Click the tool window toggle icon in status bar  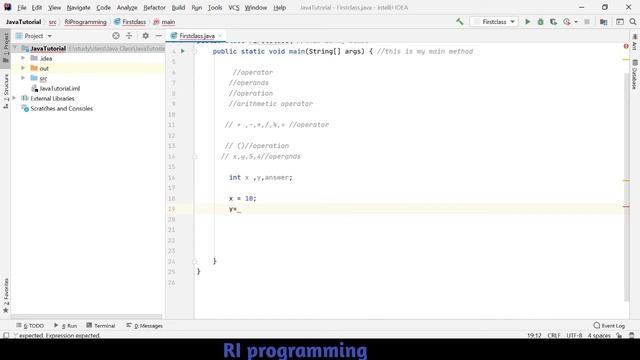[x=6, y=336]
